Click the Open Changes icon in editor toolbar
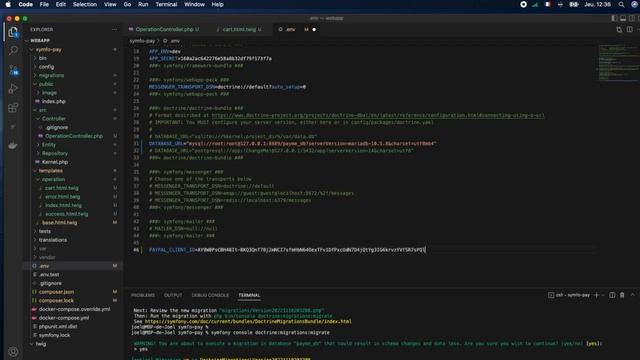The height and width of the screenshot is (360, 640). click(619, 29)
